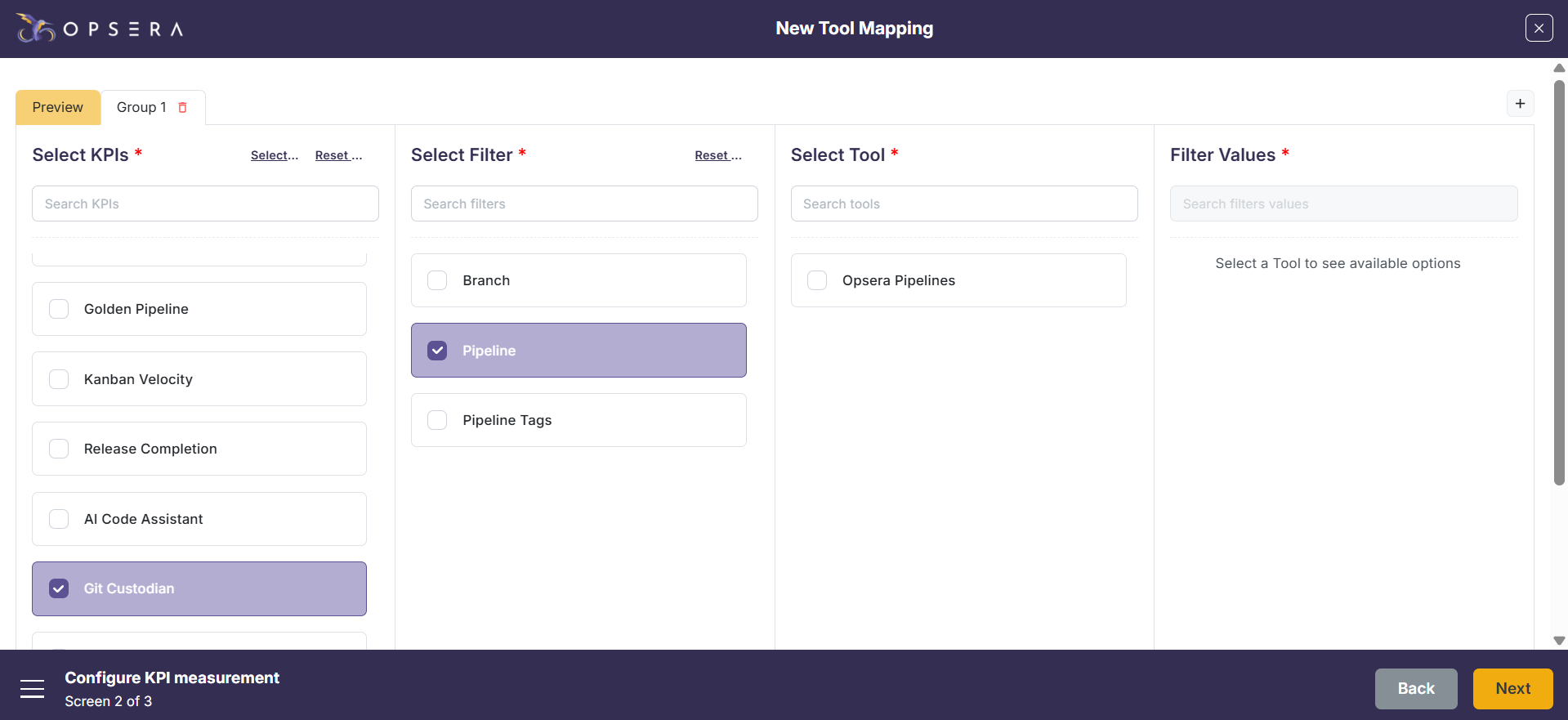This screenshot has height=720, width=1568.
Task: Go Back to previous screen
Action: [1415, 689]
